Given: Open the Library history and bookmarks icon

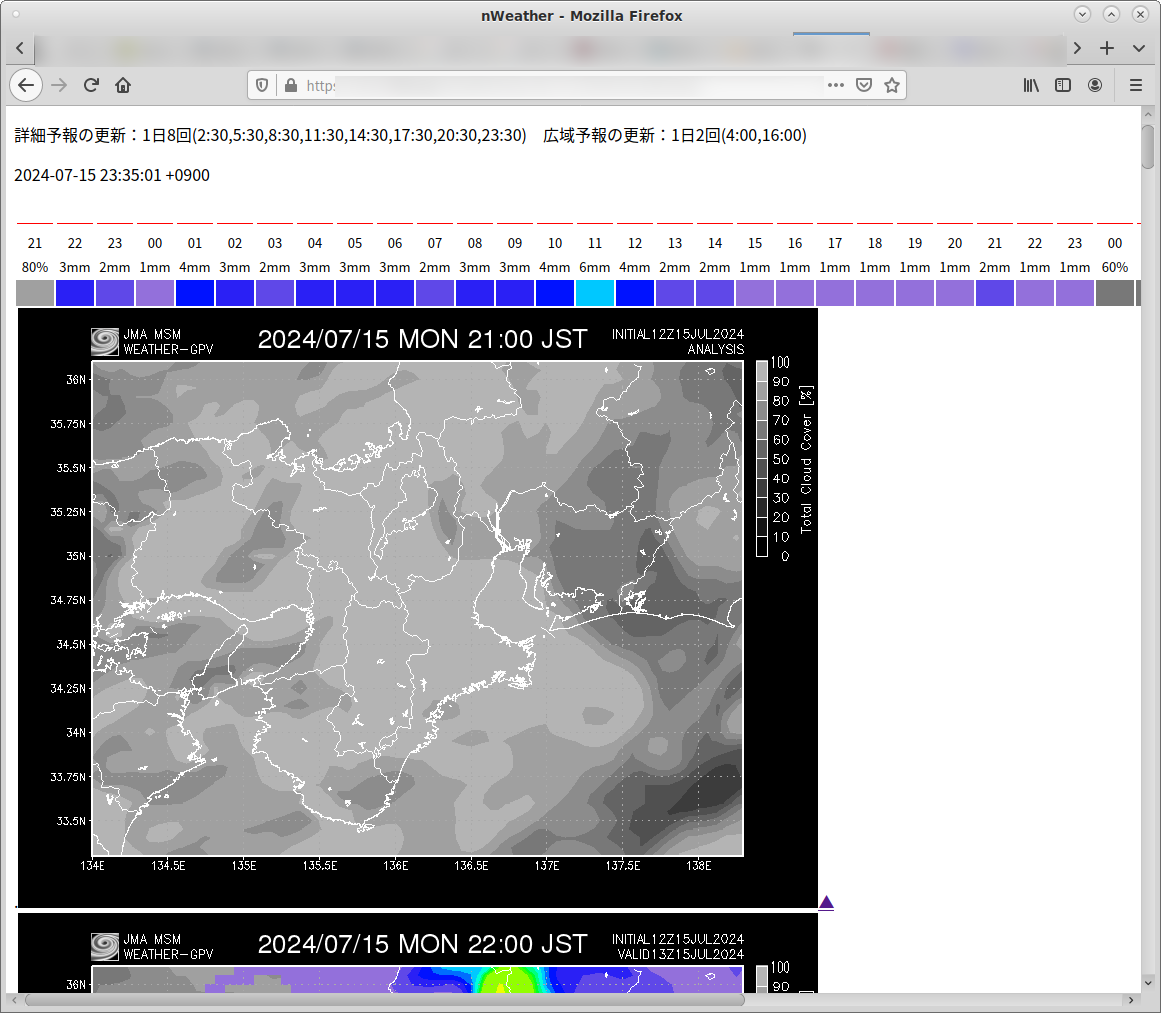Looking at the screenshot, I should (x=1031, y=85).
